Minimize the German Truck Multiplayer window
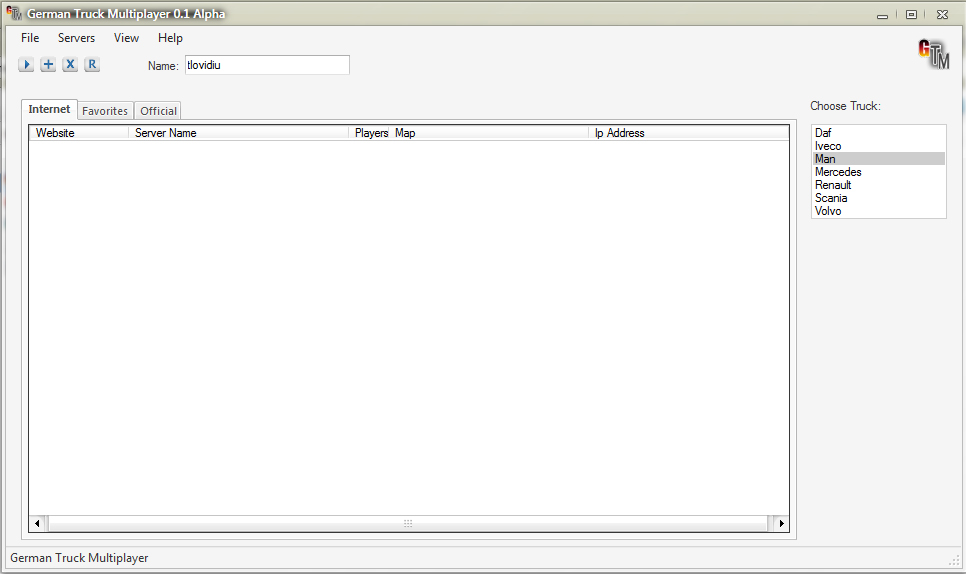Image resolution: width=966 pixels, height=574 pixels. click(x=882, y=15)
